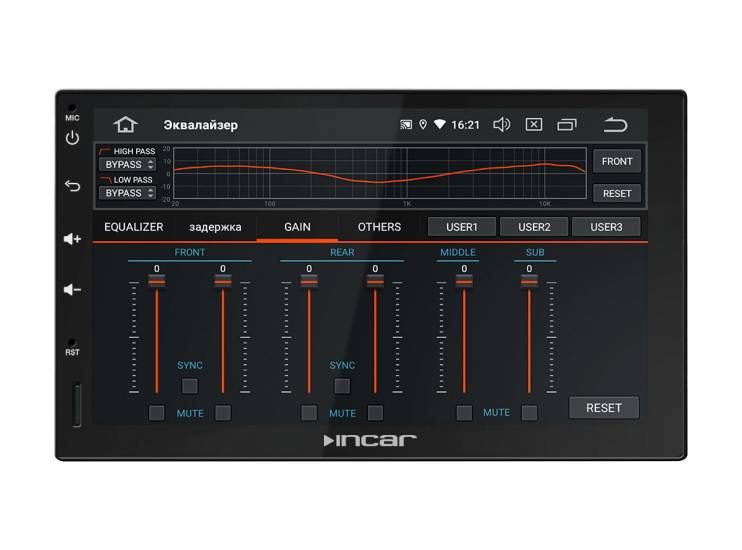Click the FRONT channel selector beside graph

point(617,161)
